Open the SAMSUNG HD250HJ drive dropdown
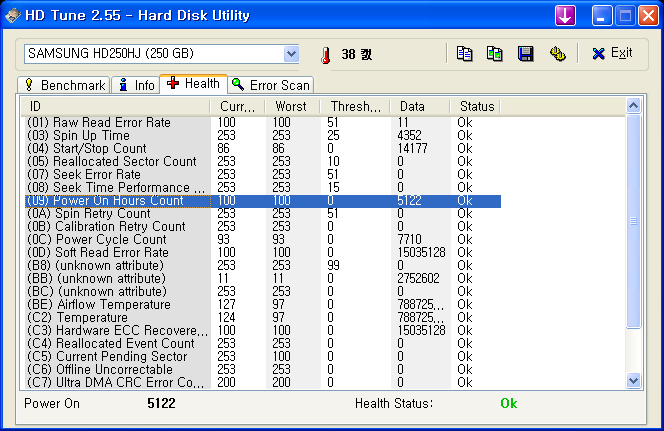664x431 pixels. pos(291,54)
